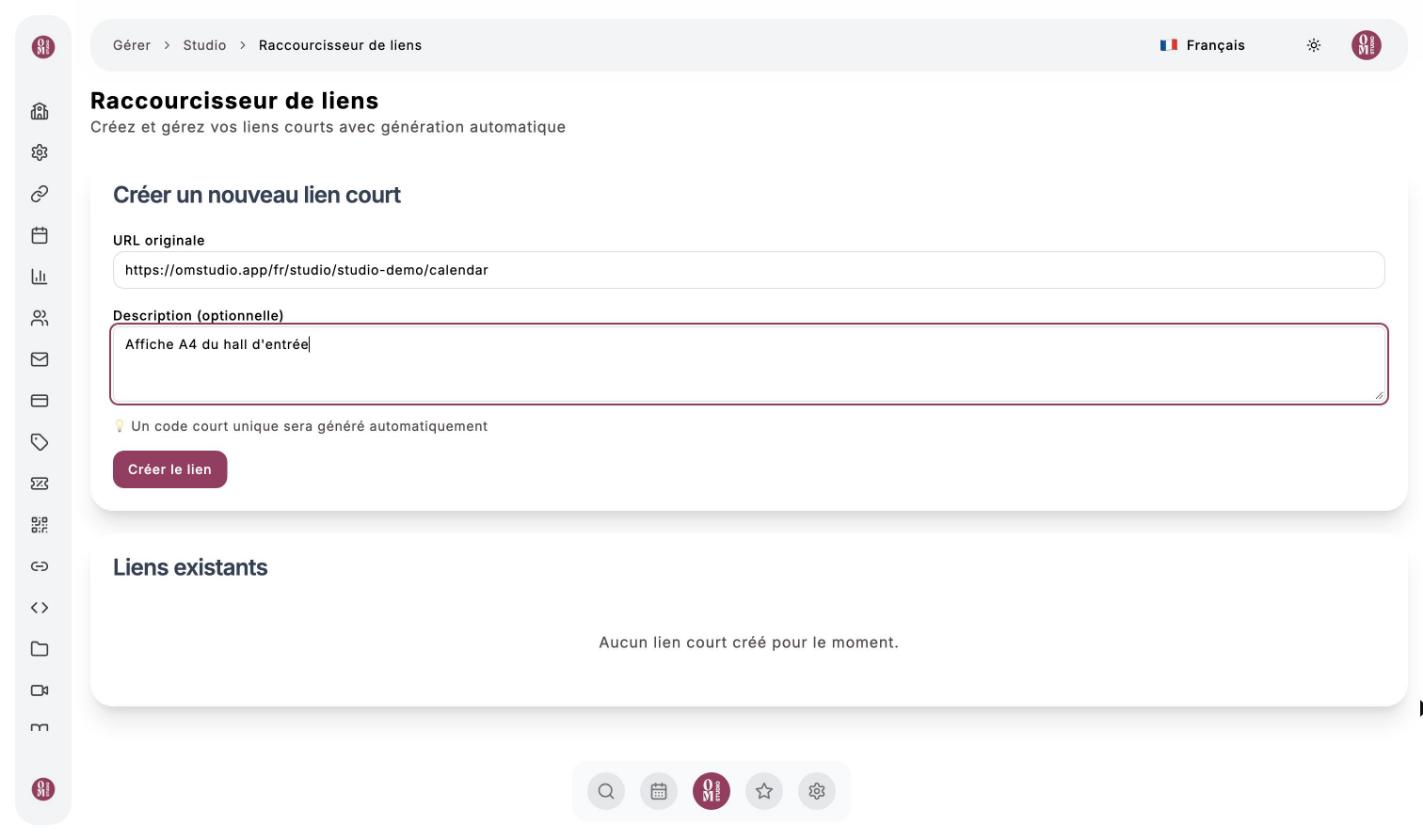Viewport: 1423px width, 840px height.
Task: Focus the Description (optionnelle) text area
Action: tap(749, 364)
